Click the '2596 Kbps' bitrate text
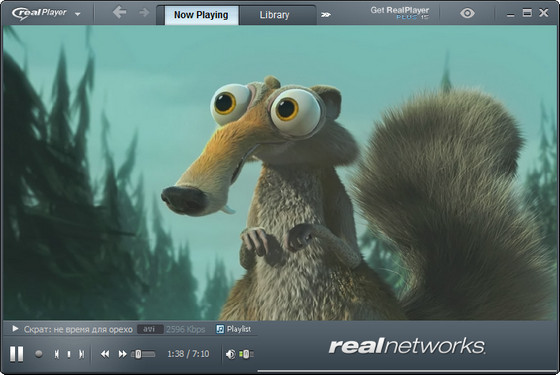 [x=185, y=329]
